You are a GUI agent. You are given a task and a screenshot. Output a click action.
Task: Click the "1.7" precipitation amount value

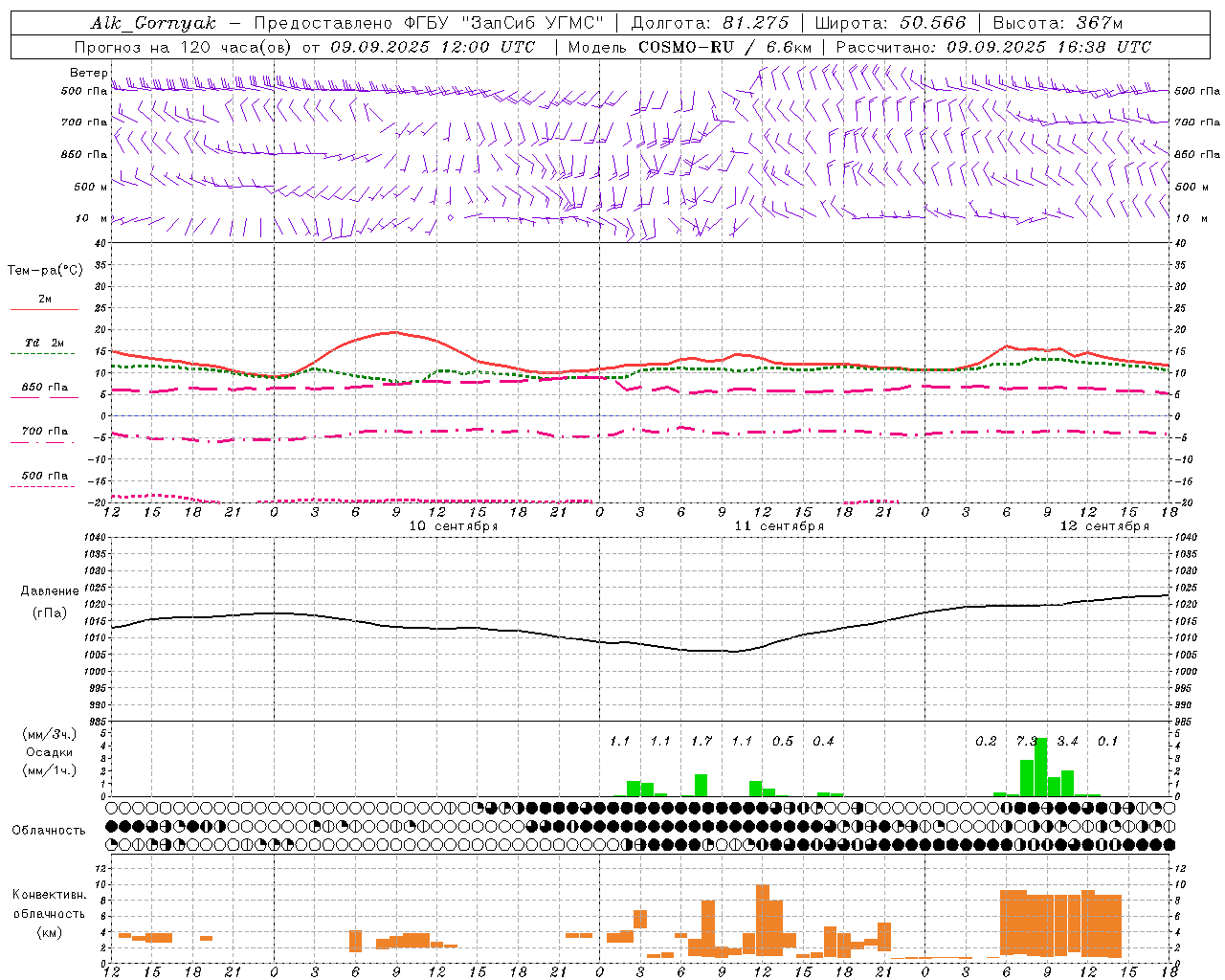pyautogui.click(x=702, y=741)
